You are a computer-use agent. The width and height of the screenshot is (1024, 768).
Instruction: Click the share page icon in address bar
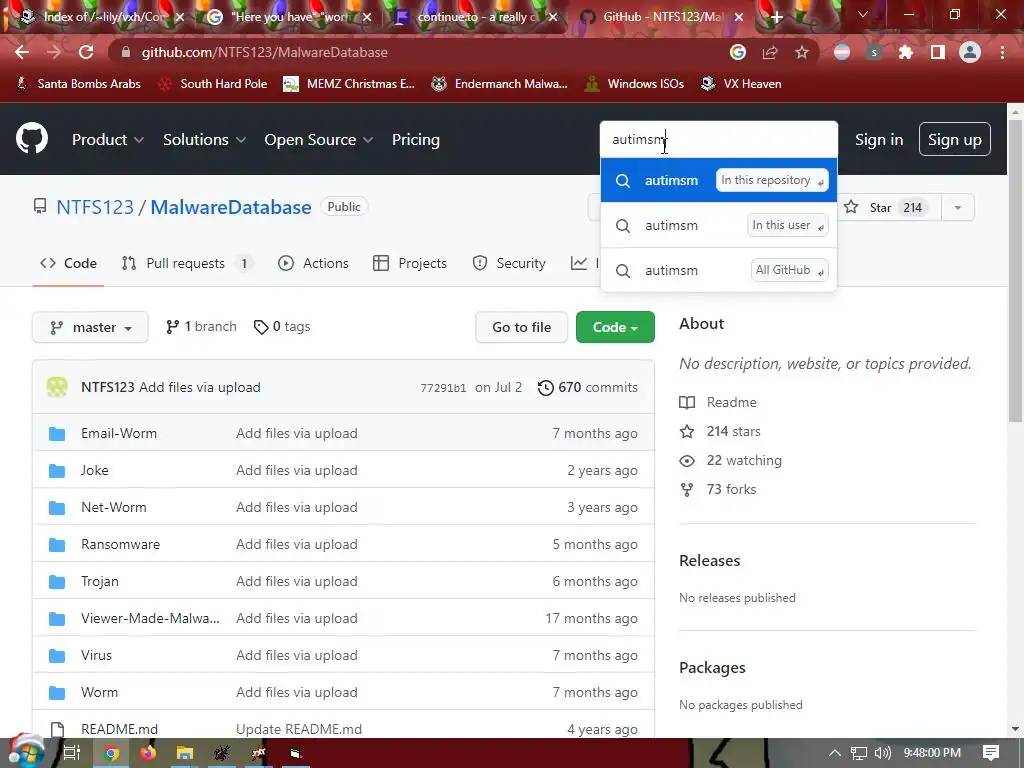(x=770, y=52)
